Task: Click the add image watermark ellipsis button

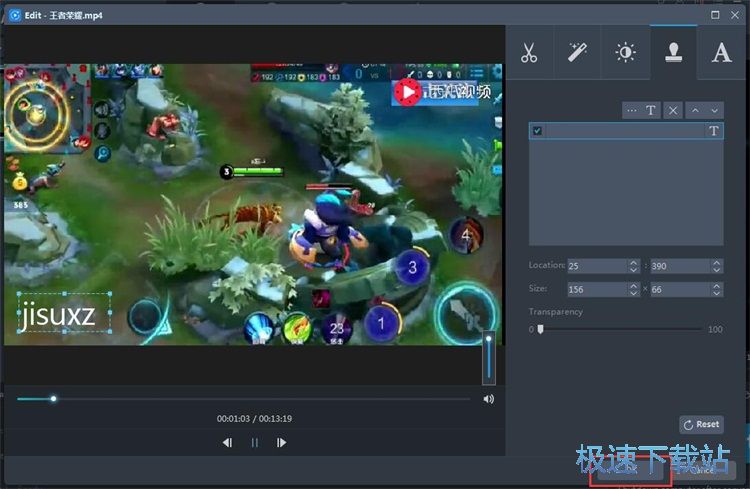Action: coord(630,110)
